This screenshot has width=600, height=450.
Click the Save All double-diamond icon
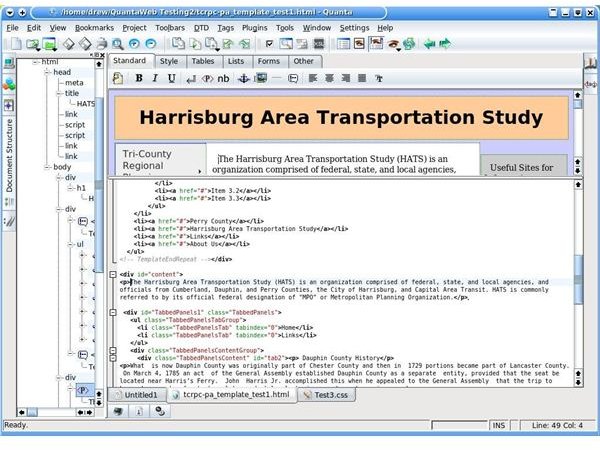[85, 44]
